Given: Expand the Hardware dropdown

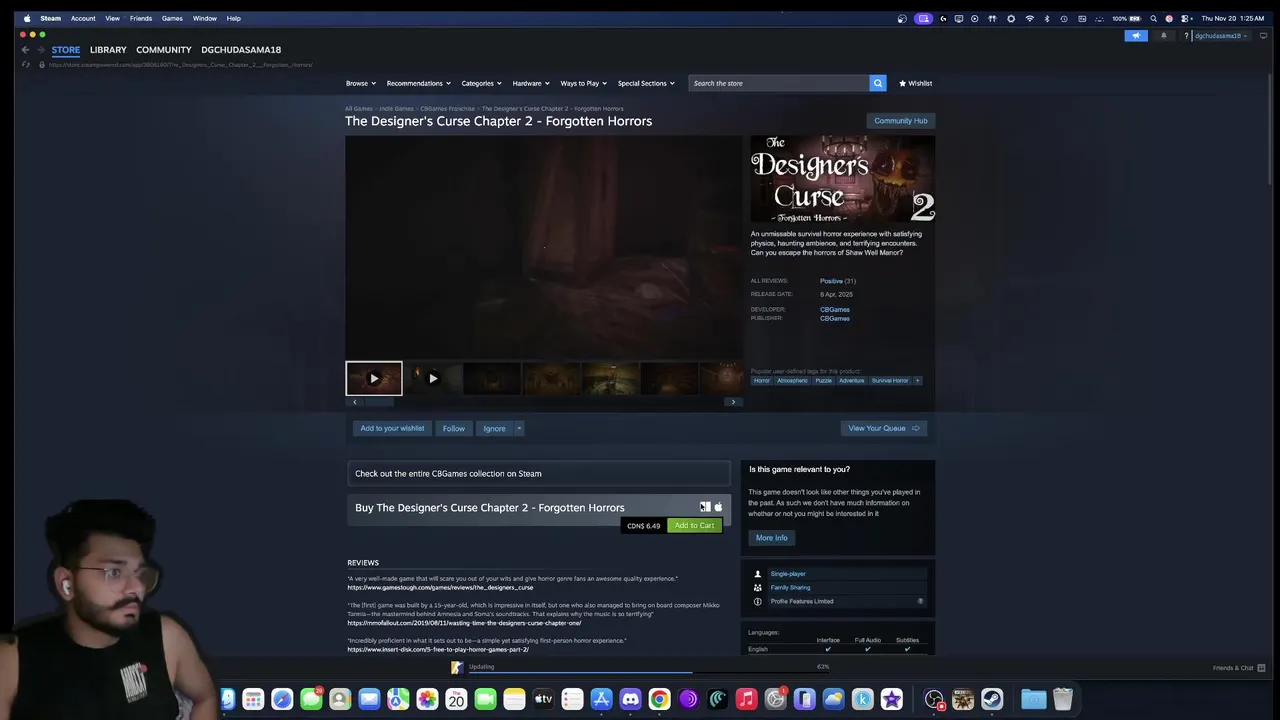Looking at the screenshot, I should click(x=531, y=83).
